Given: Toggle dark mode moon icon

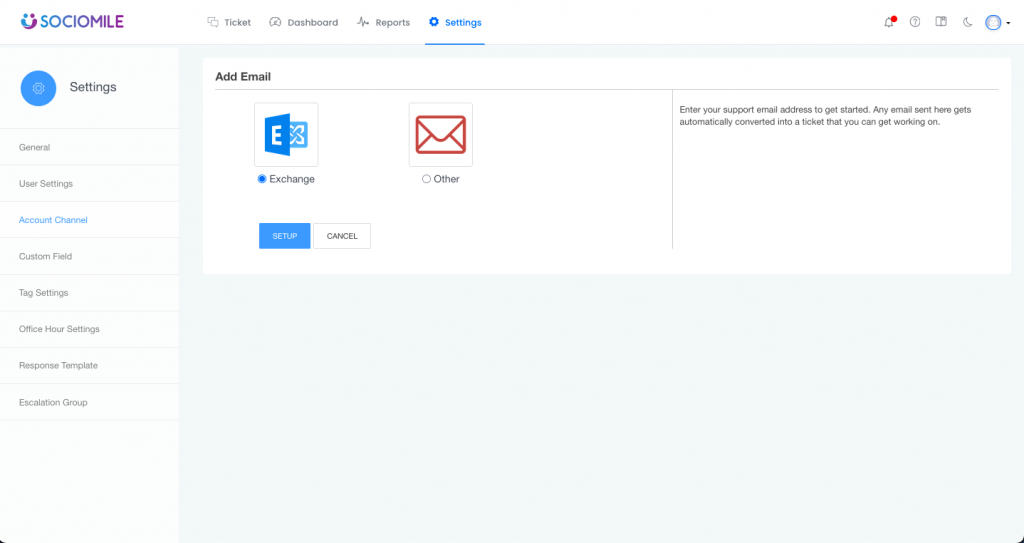Looking at the screenshot, I should click(x=967, y=22).
